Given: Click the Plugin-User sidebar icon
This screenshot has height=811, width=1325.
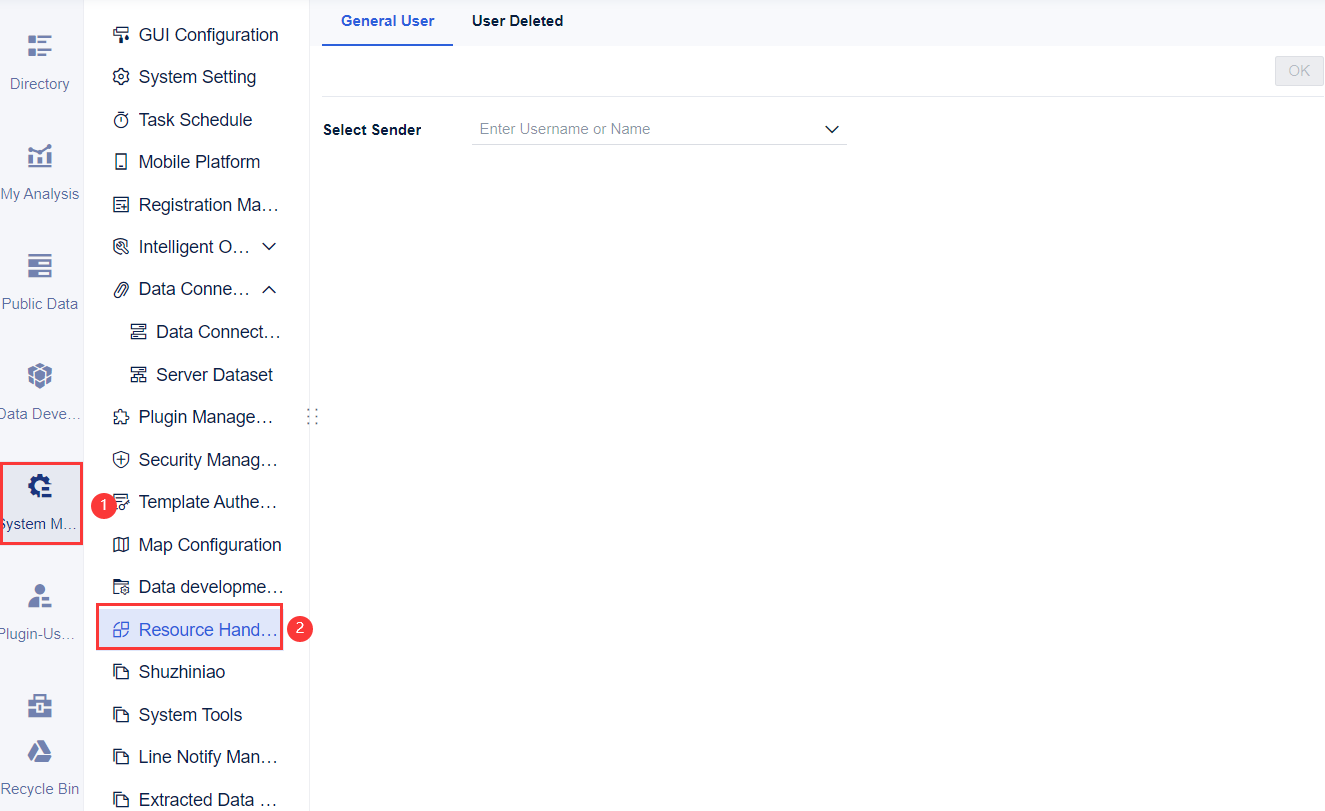Looking at the screenshot, I should (x=40, y=596).
